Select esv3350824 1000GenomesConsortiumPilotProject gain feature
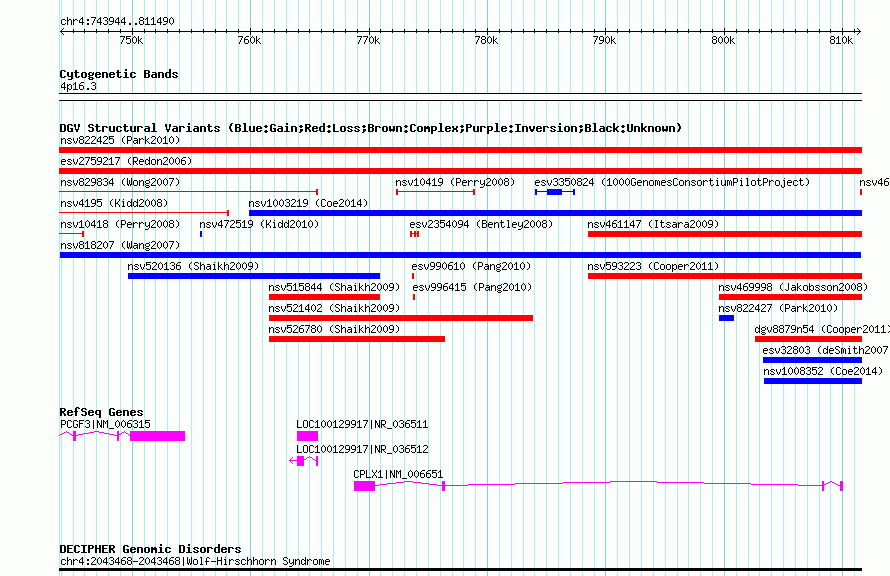890x576 pixels. (555, 192)
